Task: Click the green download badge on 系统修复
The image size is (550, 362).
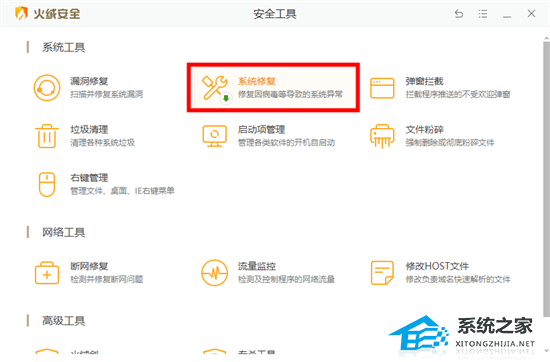Action: click(x=226, y=99)
